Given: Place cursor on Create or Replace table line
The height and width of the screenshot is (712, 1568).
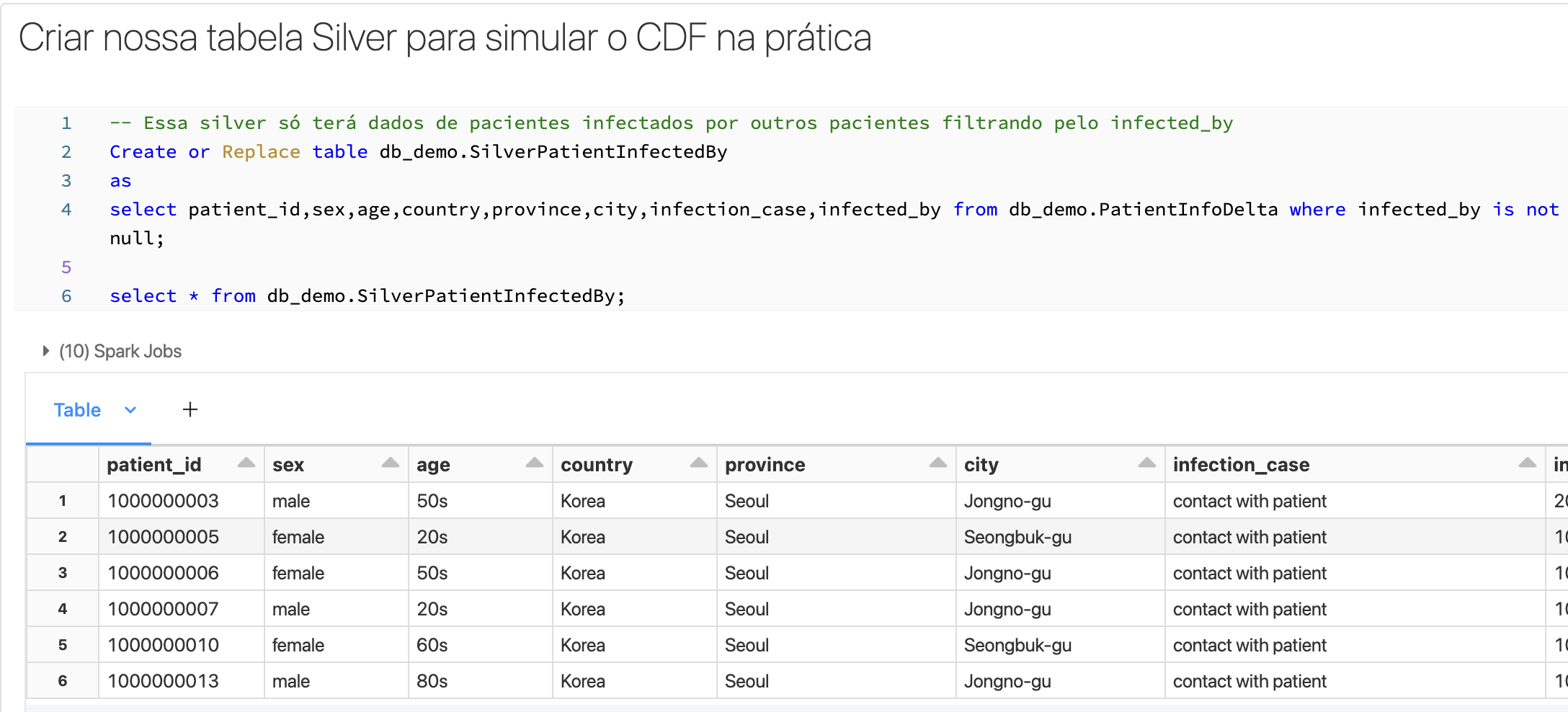Looking at the screenshot, I should [418, 152].
